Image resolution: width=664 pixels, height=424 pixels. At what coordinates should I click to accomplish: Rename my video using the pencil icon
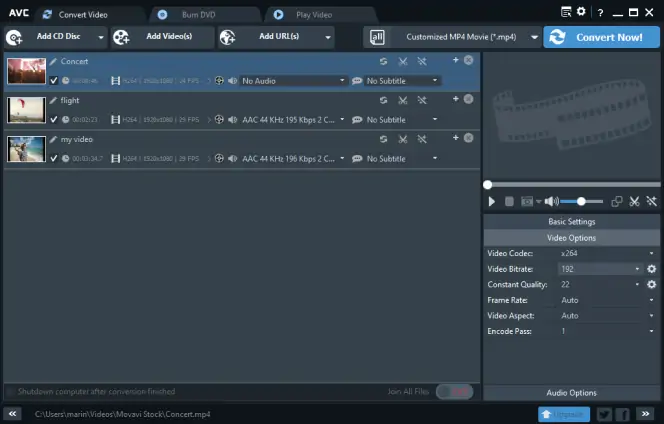coord(53,140)
